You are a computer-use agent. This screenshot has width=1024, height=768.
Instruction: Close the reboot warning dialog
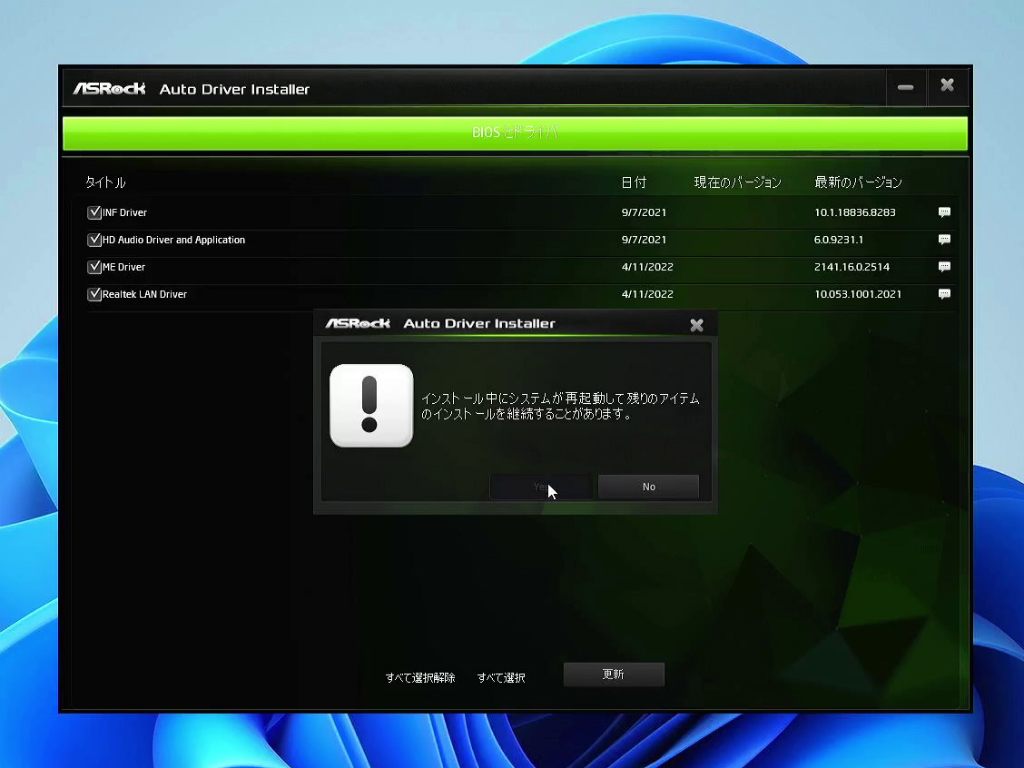(697, 325)
